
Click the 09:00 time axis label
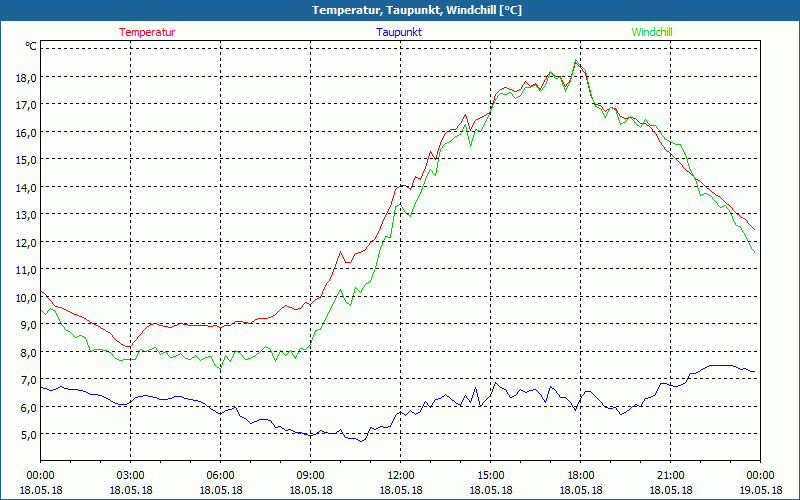[x=311, y=476]
